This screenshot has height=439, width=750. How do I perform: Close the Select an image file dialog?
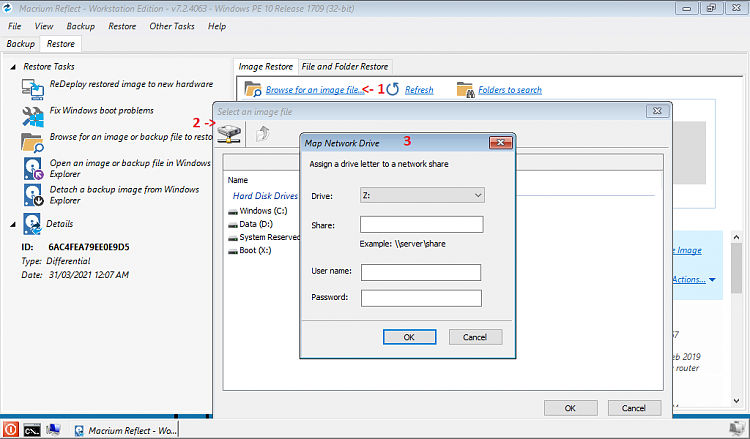[x=657, y=111]
